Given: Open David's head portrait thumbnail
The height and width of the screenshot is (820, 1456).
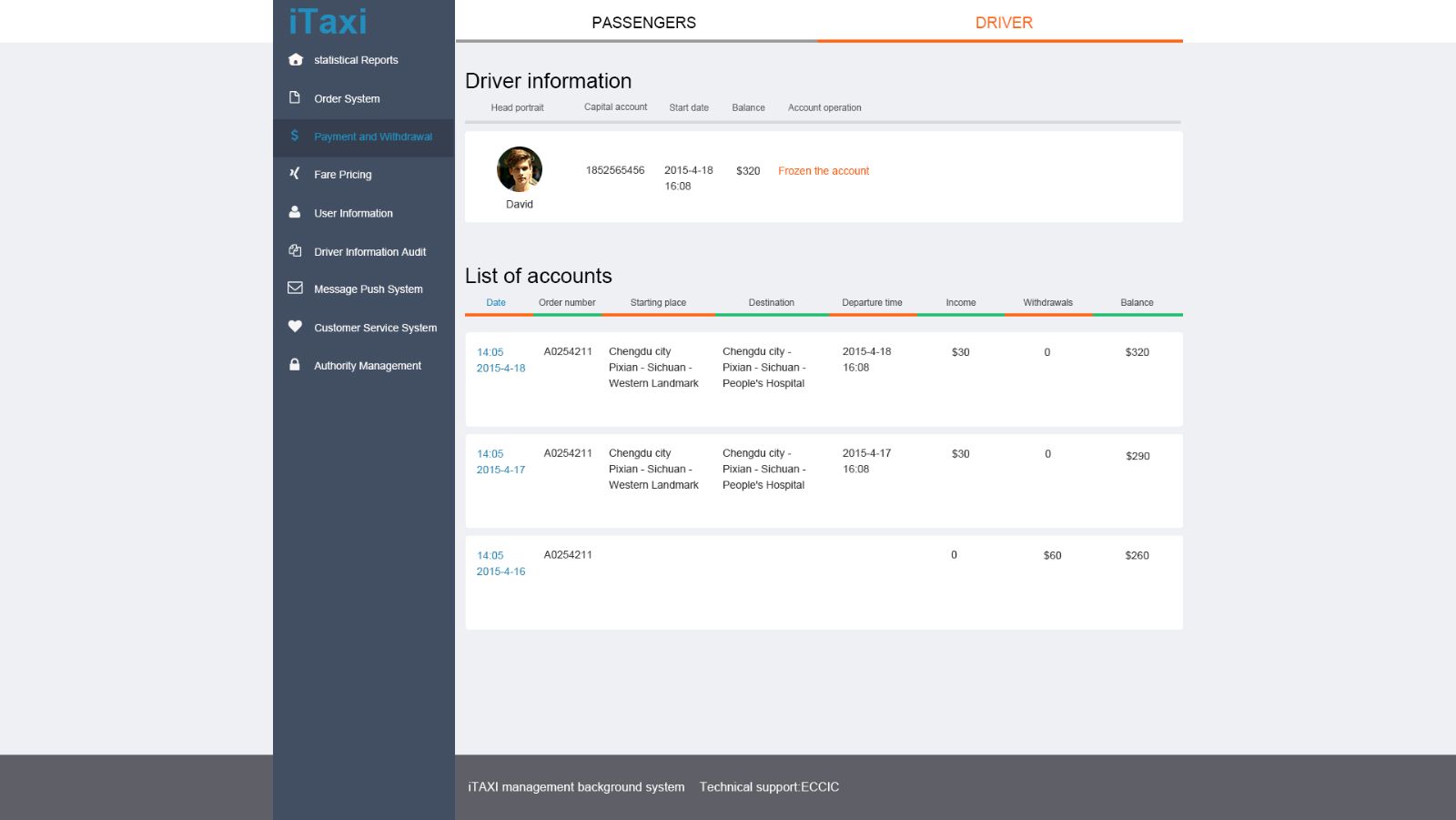Looking at the screenshot, I should 520,169.
